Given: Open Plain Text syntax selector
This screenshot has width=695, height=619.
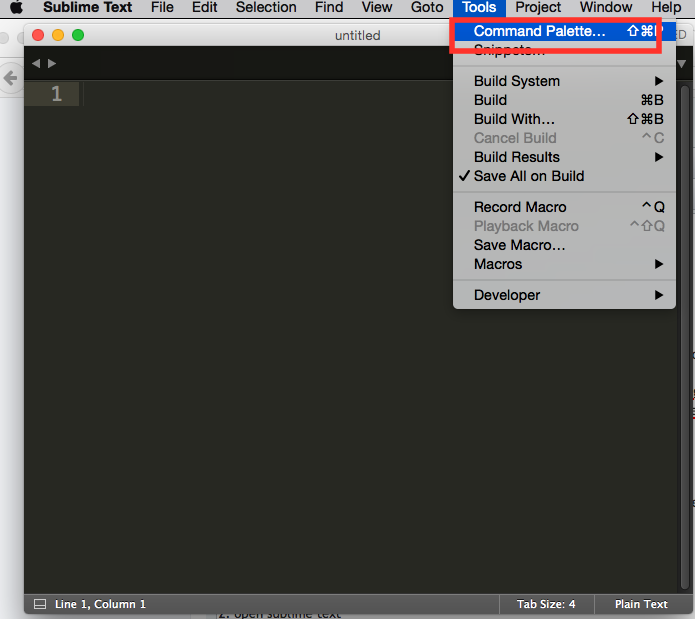Looking at the screenshot, I should [x=640, y=604].
